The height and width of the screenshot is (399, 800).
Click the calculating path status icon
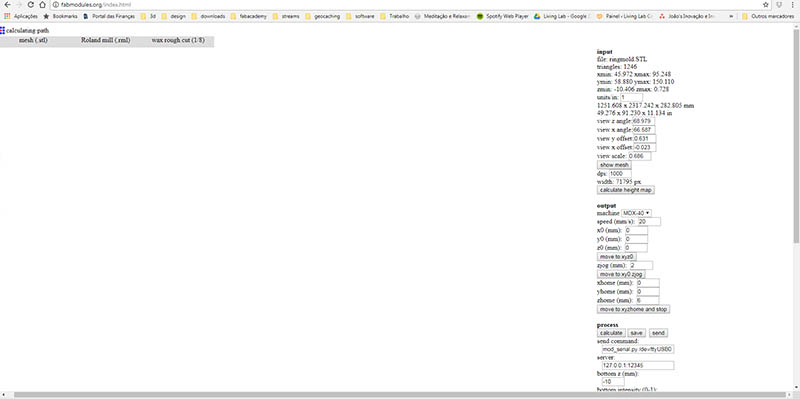click(3, 31)
